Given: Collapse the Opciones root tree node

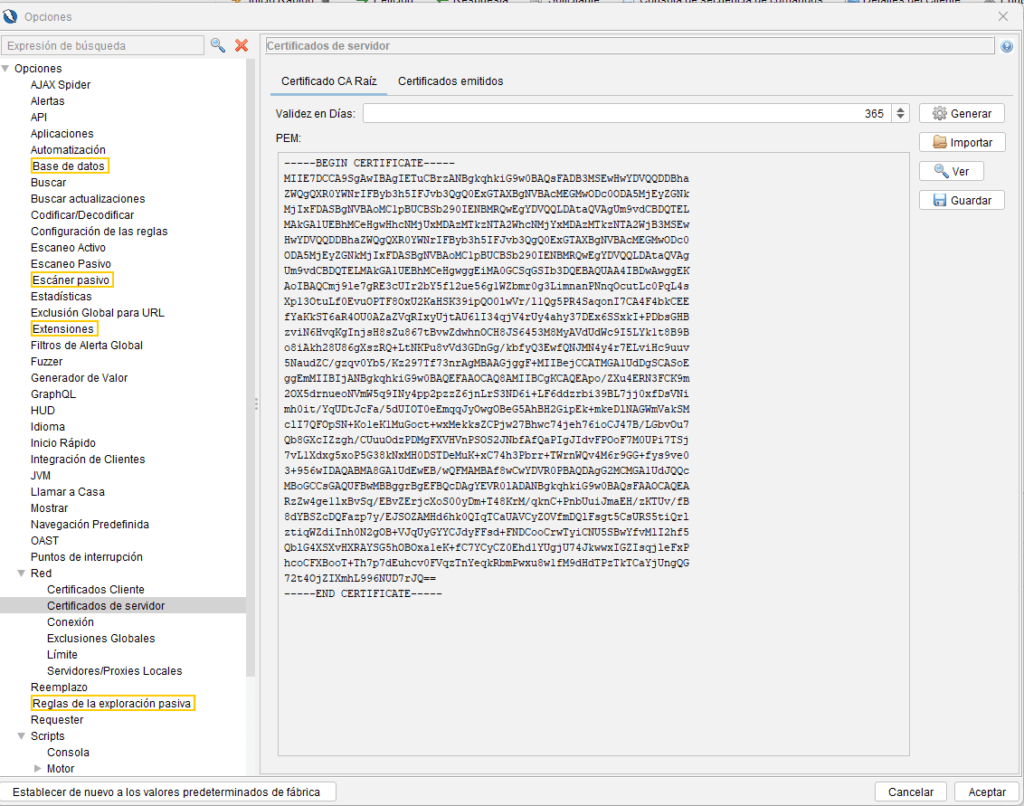Looking at the screenshot, I should (6, 69).
